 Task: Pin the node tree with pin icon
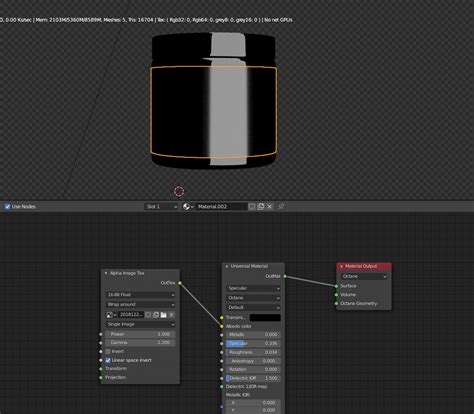pyautogui.click(x=281, y=207)
